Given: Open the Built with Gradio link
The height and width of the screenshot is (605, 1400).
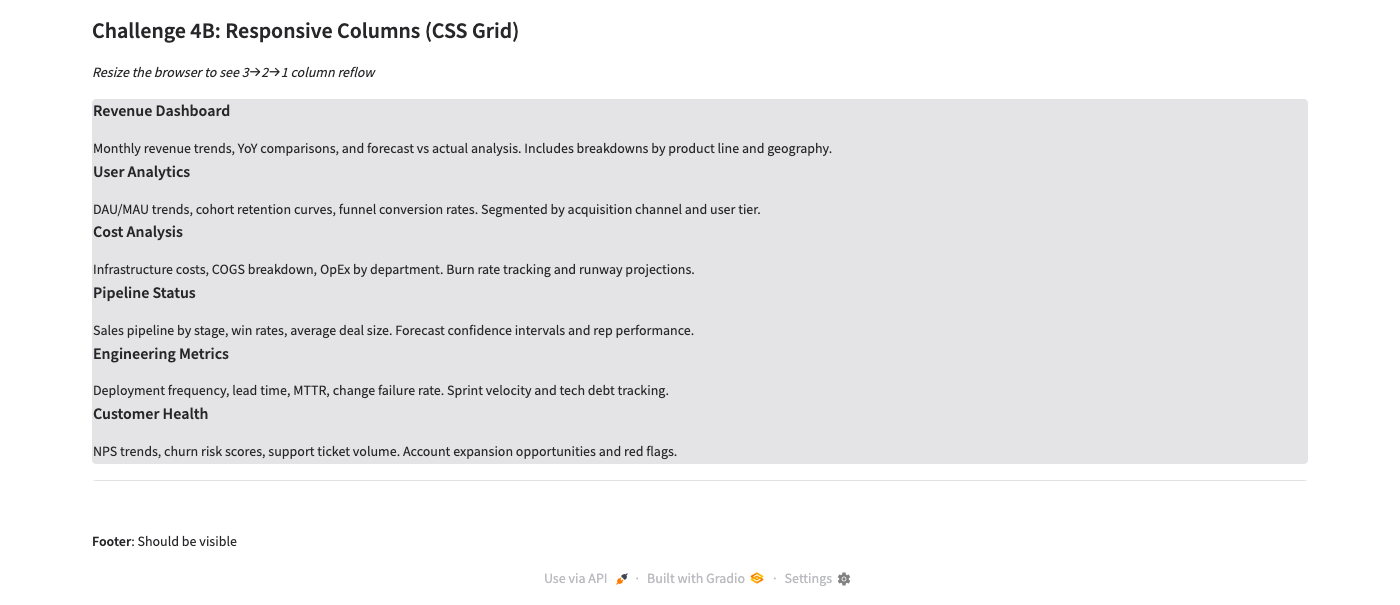Looking at the screenshot, I should (696, 579).
